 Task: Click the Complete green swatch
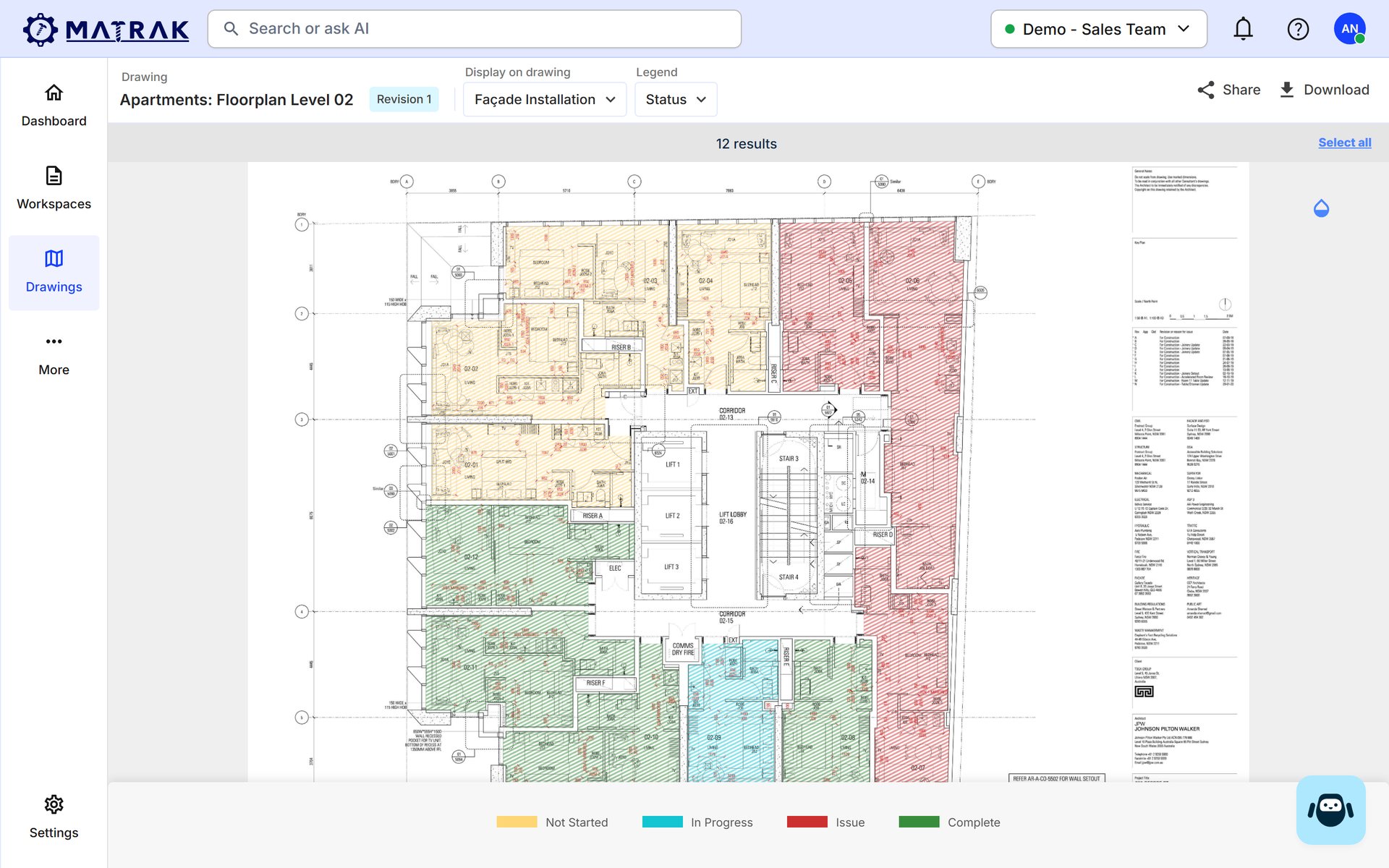pos(919,822)
